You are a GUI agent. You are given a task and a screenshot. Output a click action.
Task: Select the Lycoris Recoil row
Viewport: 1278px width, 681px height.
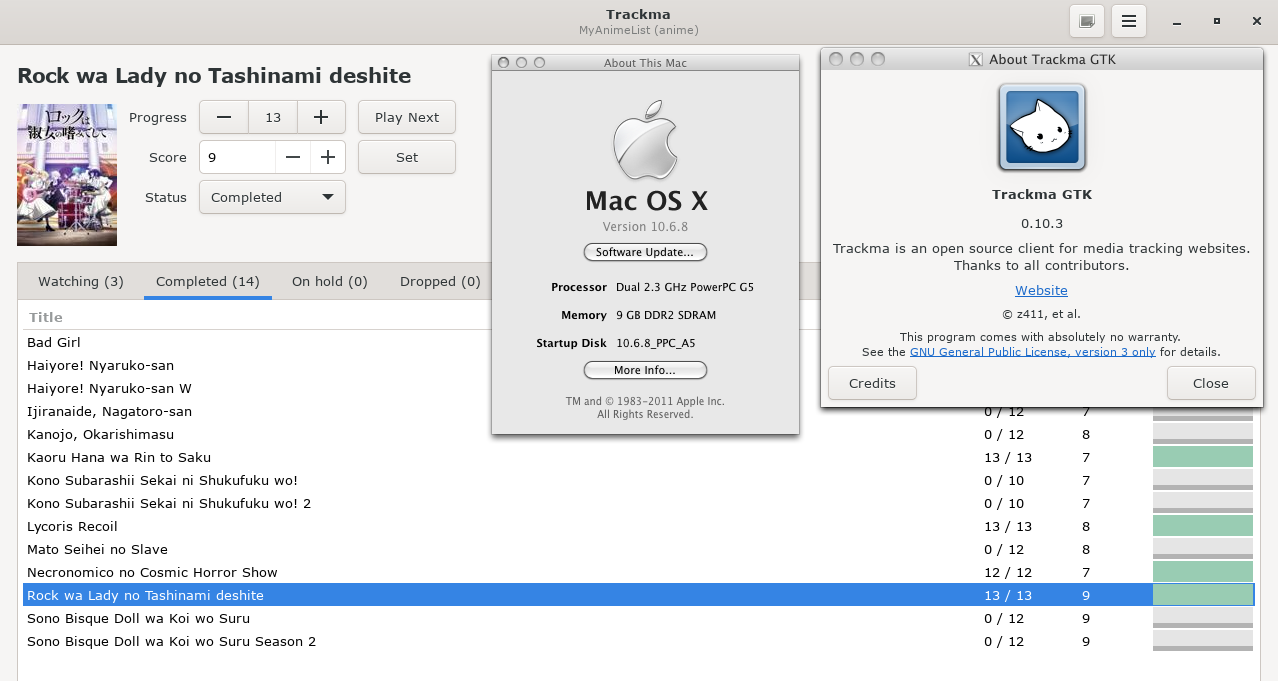click(x=638, y=526)
